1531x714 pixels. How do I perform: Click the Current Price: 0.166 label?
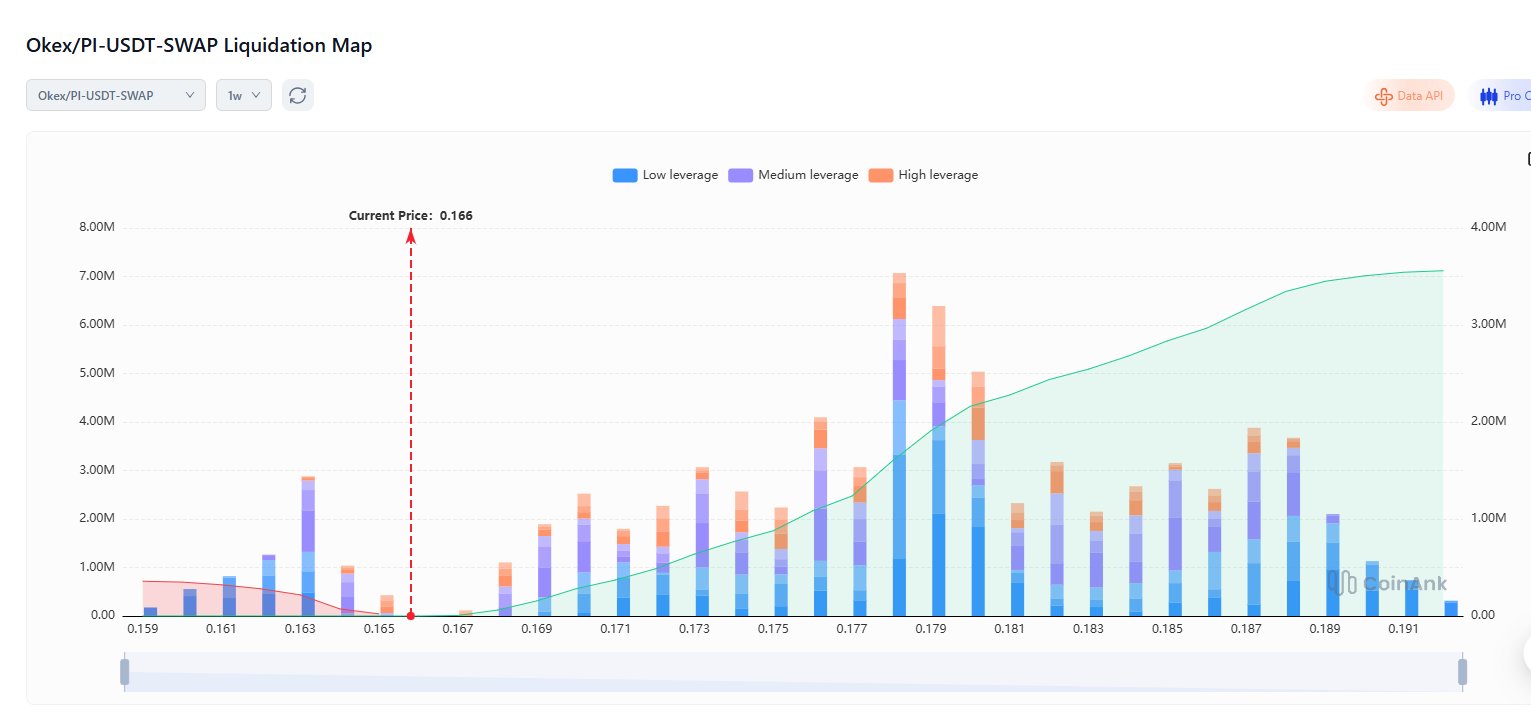[410, 215]
